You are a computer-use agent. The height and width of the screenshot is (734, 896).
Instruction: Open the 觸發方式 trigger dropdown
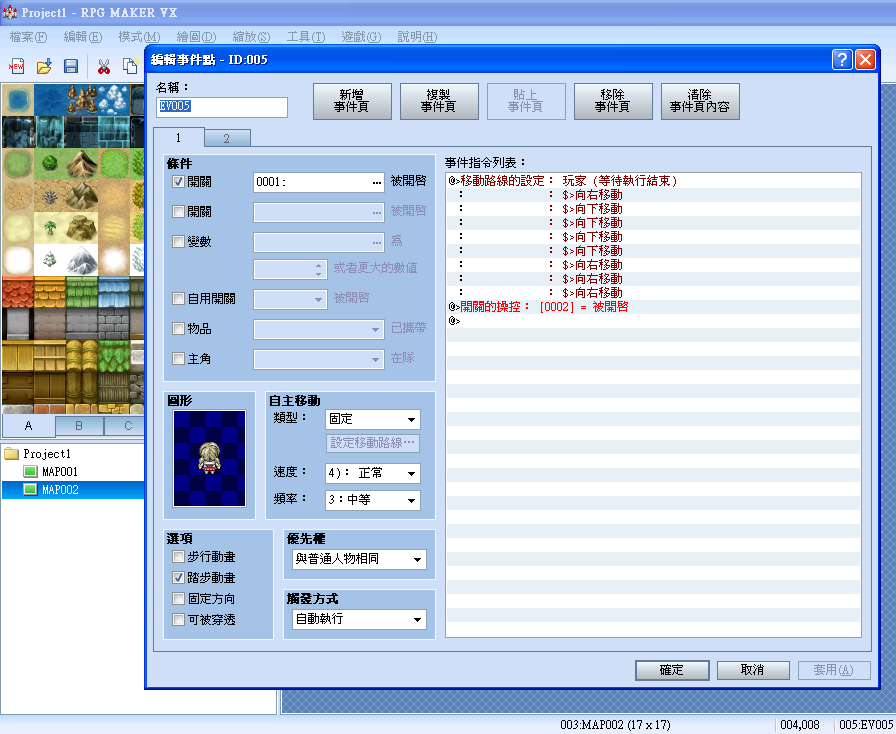pyautogui.click(x=359, y=619)
